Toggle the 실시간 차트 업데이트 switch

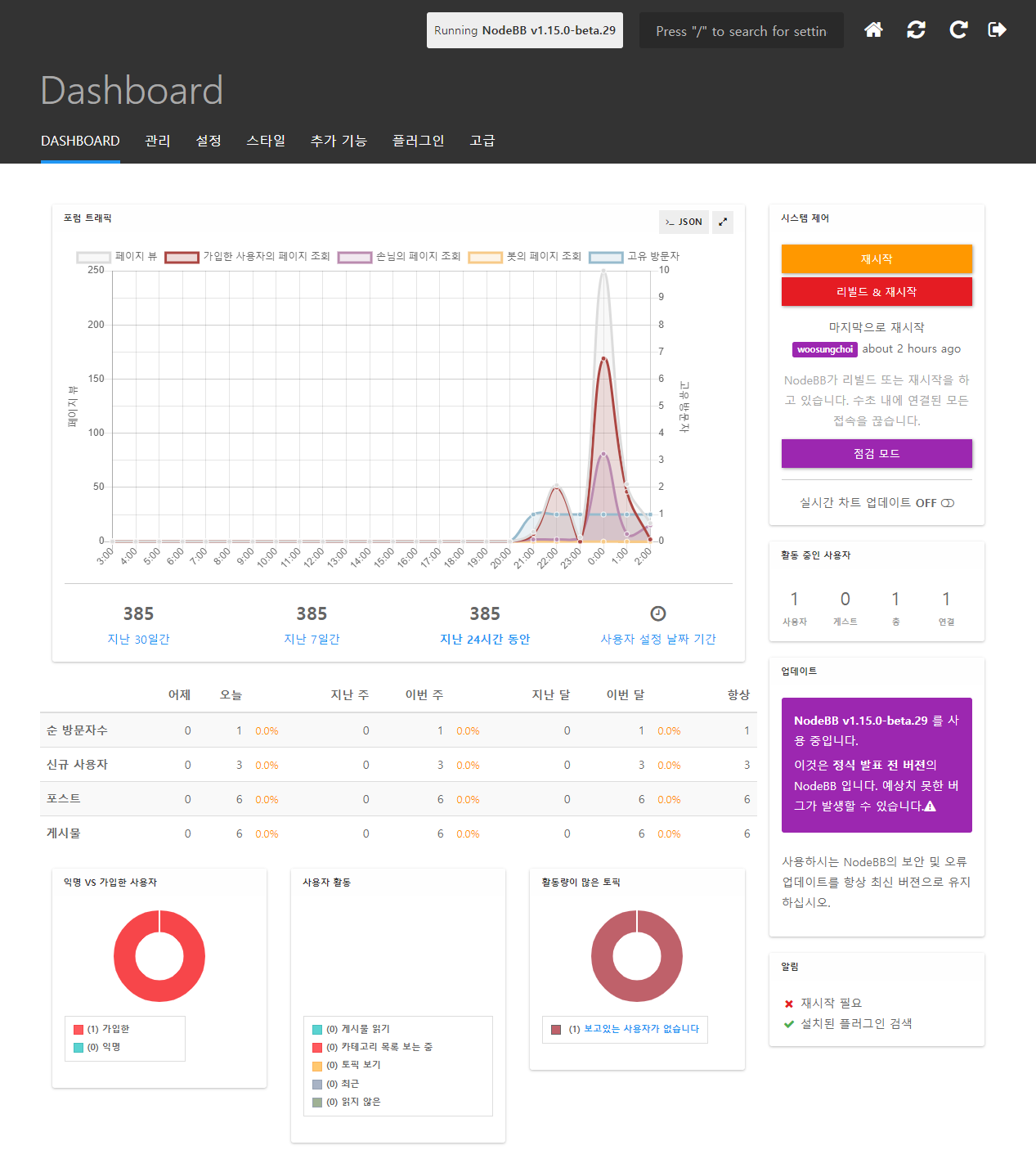pos(947,503)
